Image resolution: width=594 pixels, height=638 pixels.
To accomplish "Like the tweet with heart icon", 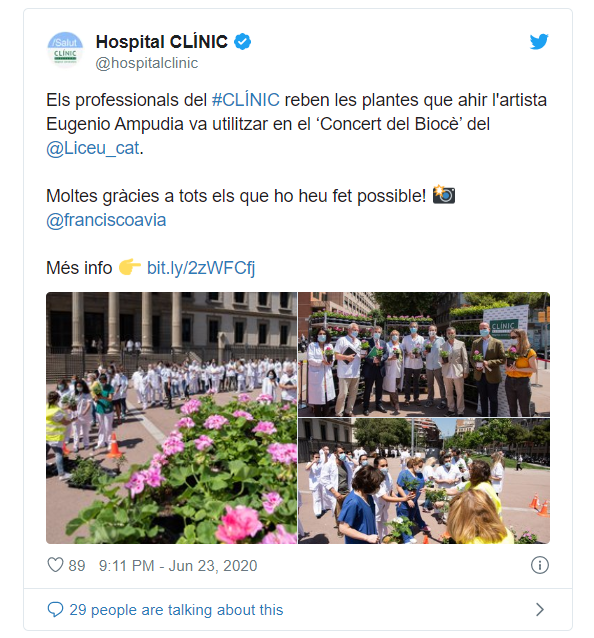I will coord(55,565).
